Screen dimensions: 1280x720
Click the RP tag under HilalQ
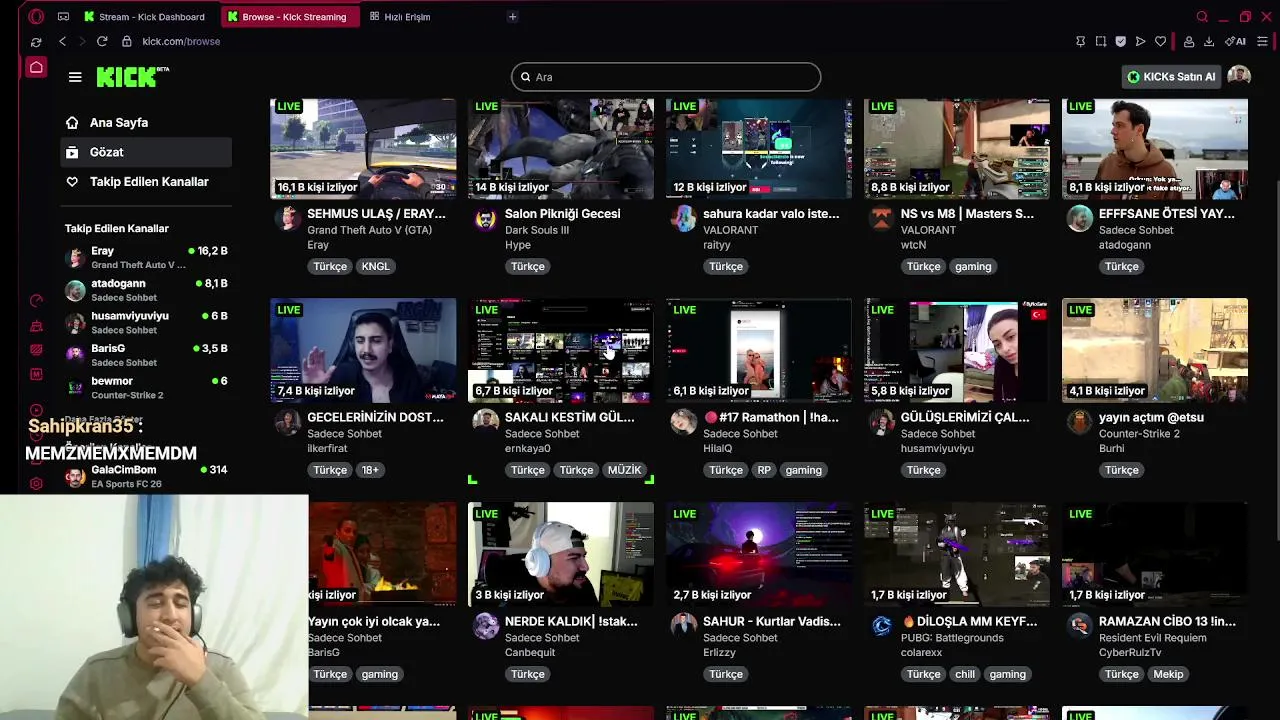[764, 470]
